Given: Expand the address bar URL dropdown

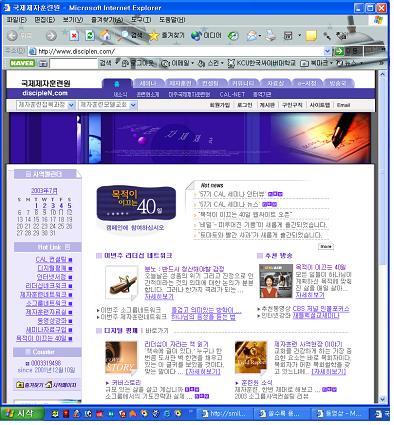Looking at the screenshot, I should pos(328,51).
